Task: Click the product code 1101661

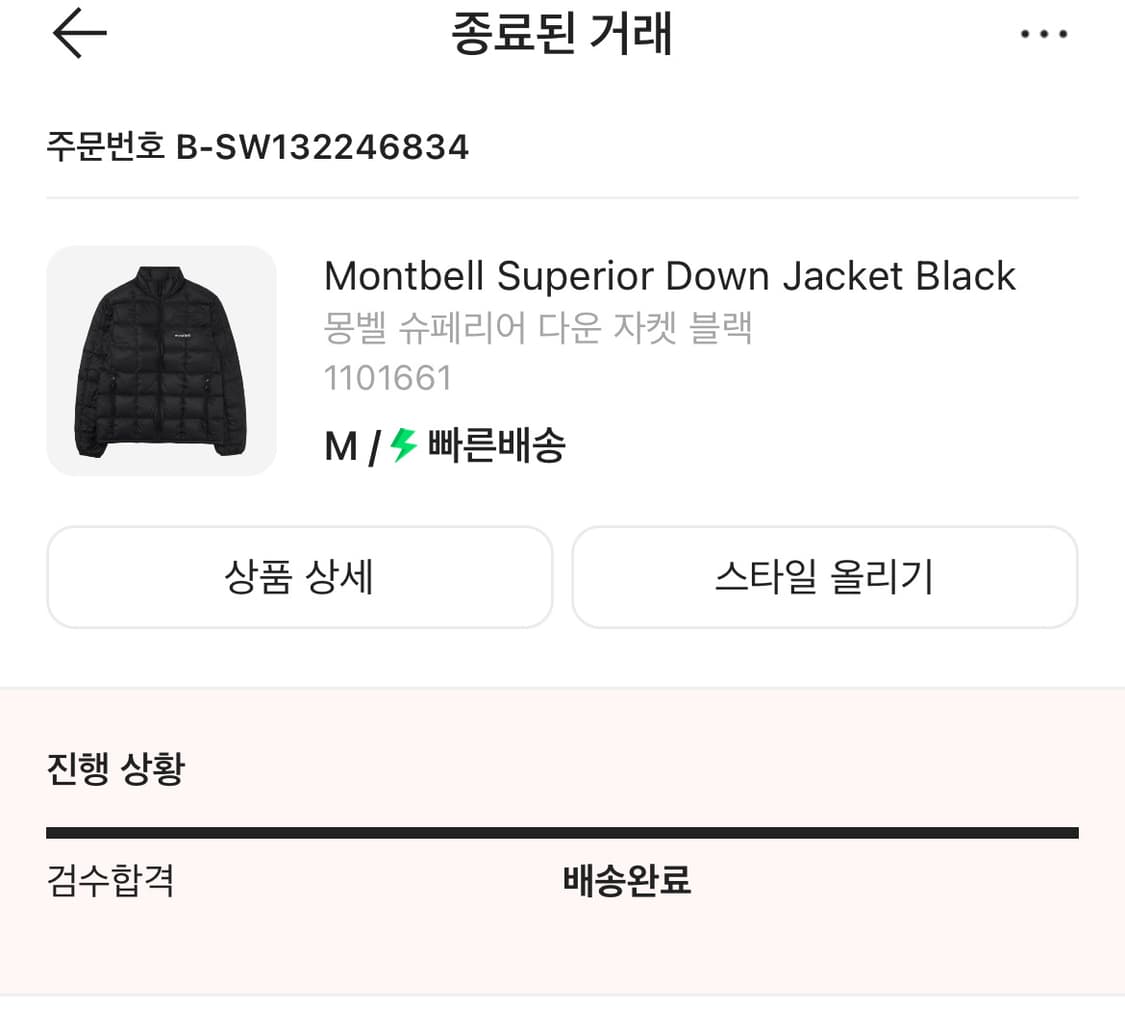Action: (x=386, y=378)
